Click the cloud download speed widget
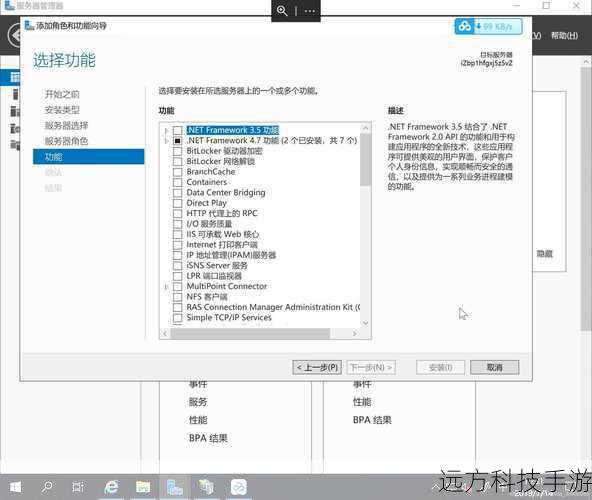The height and width of the screenshot is (500, 592). [489, 27]
